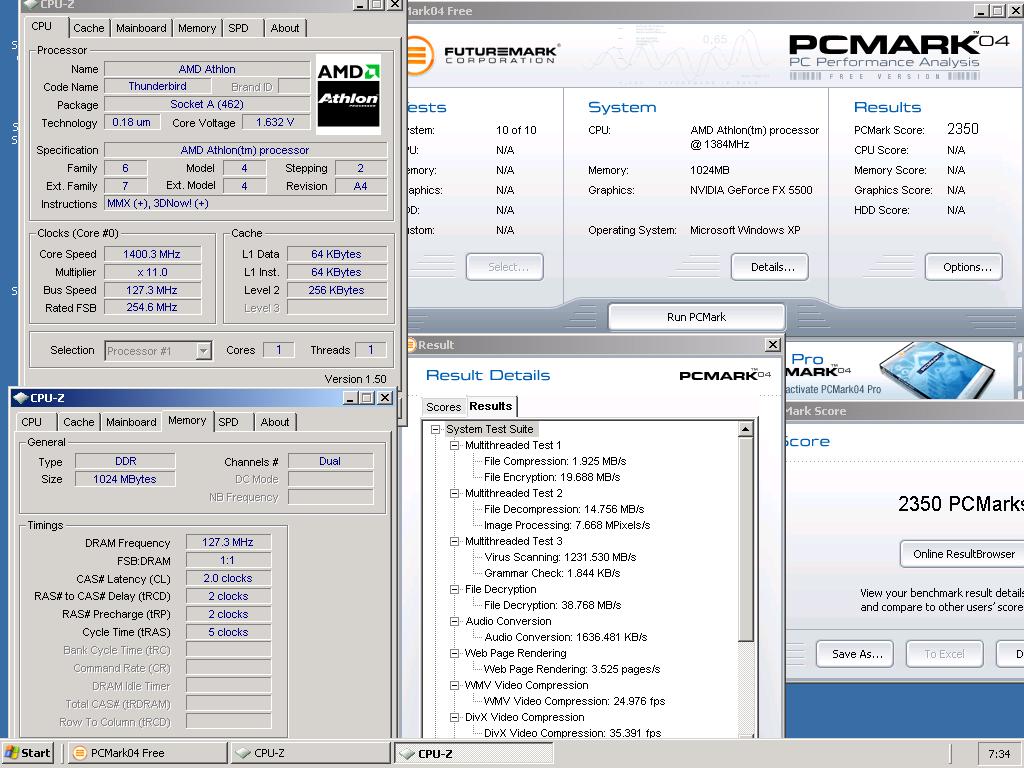Select About tab in lower CPU-Z window

275,422
